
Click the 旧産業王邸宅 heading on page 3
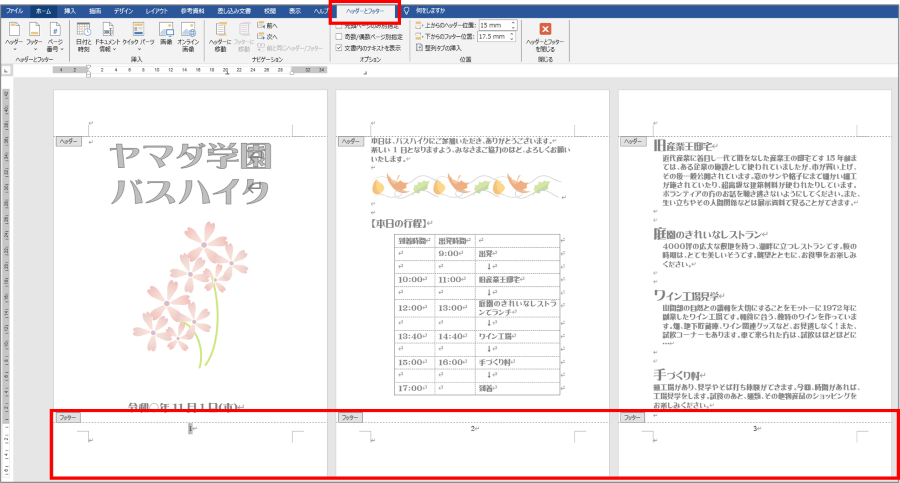683,146
